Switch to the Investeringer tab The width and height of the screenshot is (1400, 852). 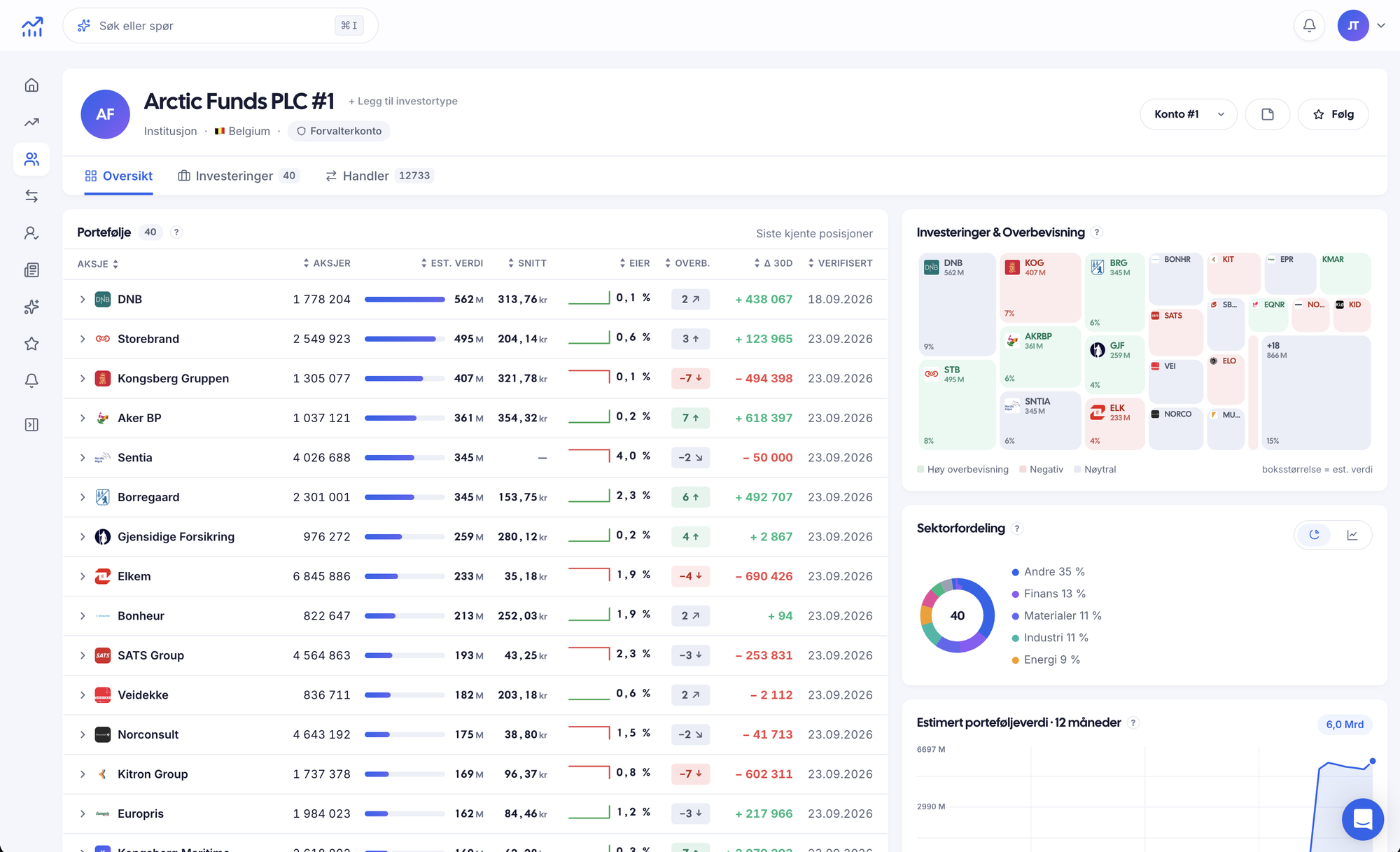click(x=238, y=176)
